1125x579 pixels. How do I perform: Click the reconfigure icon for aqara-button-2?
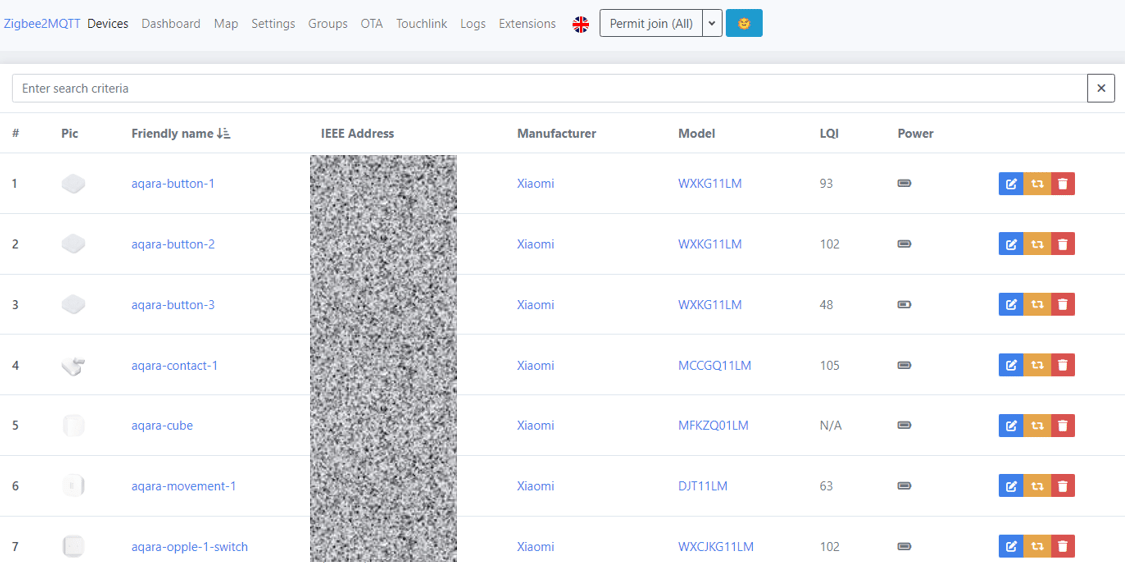1037,245
